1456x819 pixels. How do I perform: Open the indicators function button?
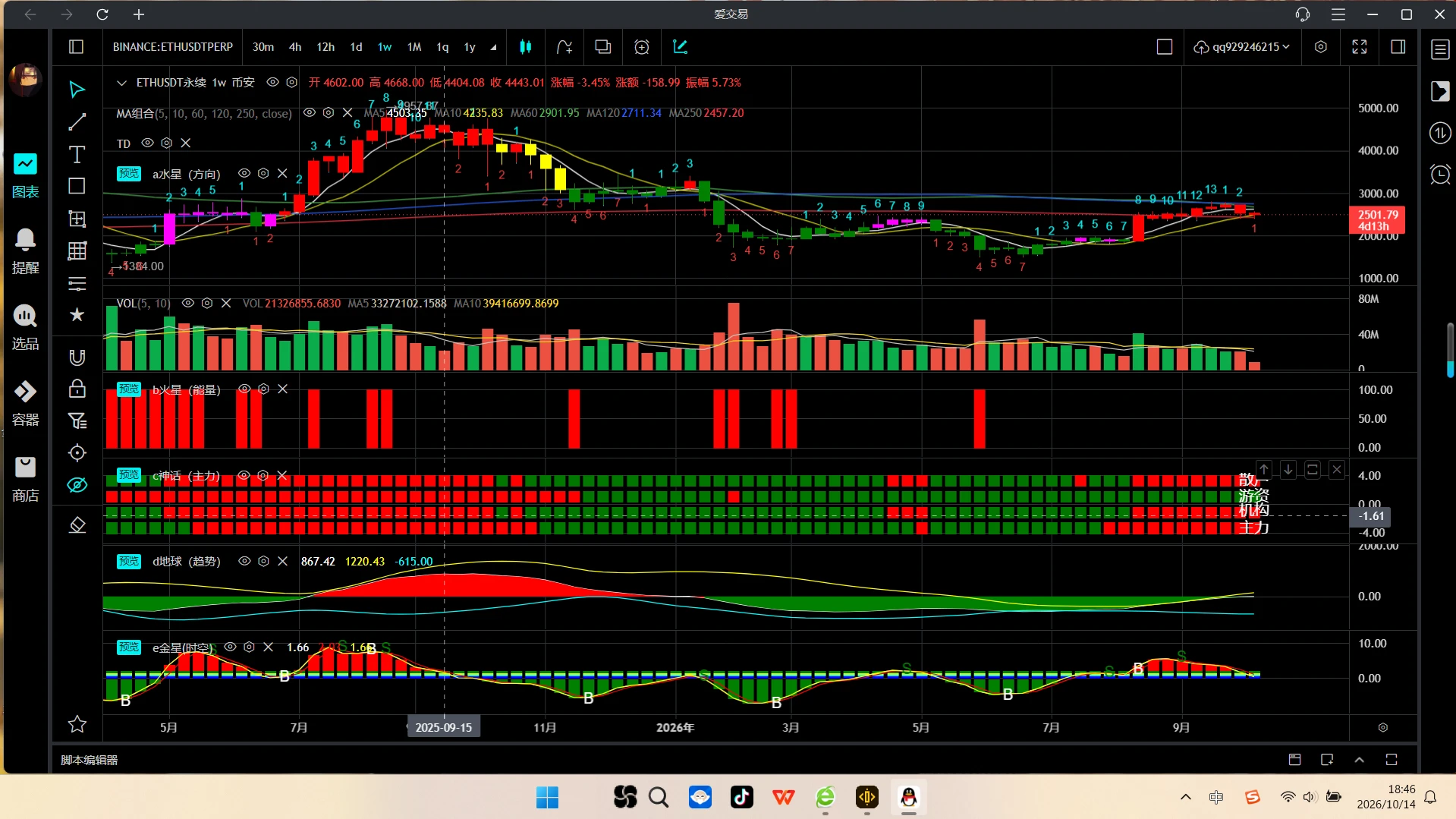point(564,47)
